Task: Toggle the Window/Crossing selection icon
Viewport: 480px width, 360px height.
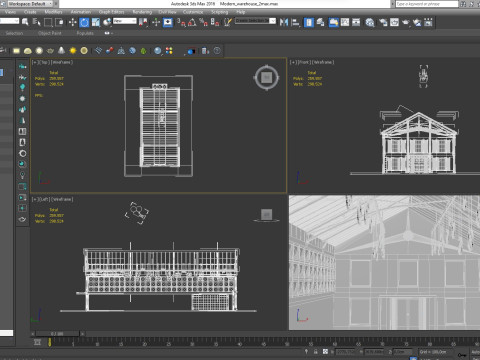Action: [60, 22]
